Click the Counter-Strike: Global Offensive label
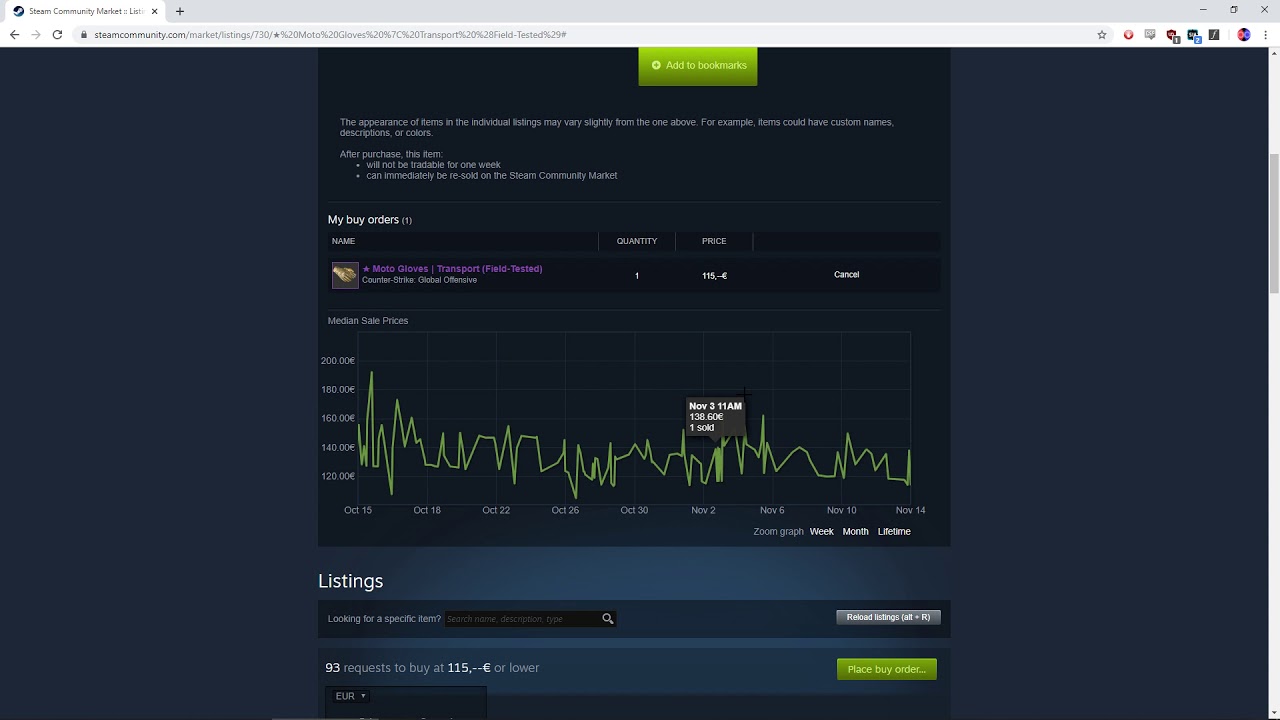Screen dimensions: 1280x720 coord(419,280)
